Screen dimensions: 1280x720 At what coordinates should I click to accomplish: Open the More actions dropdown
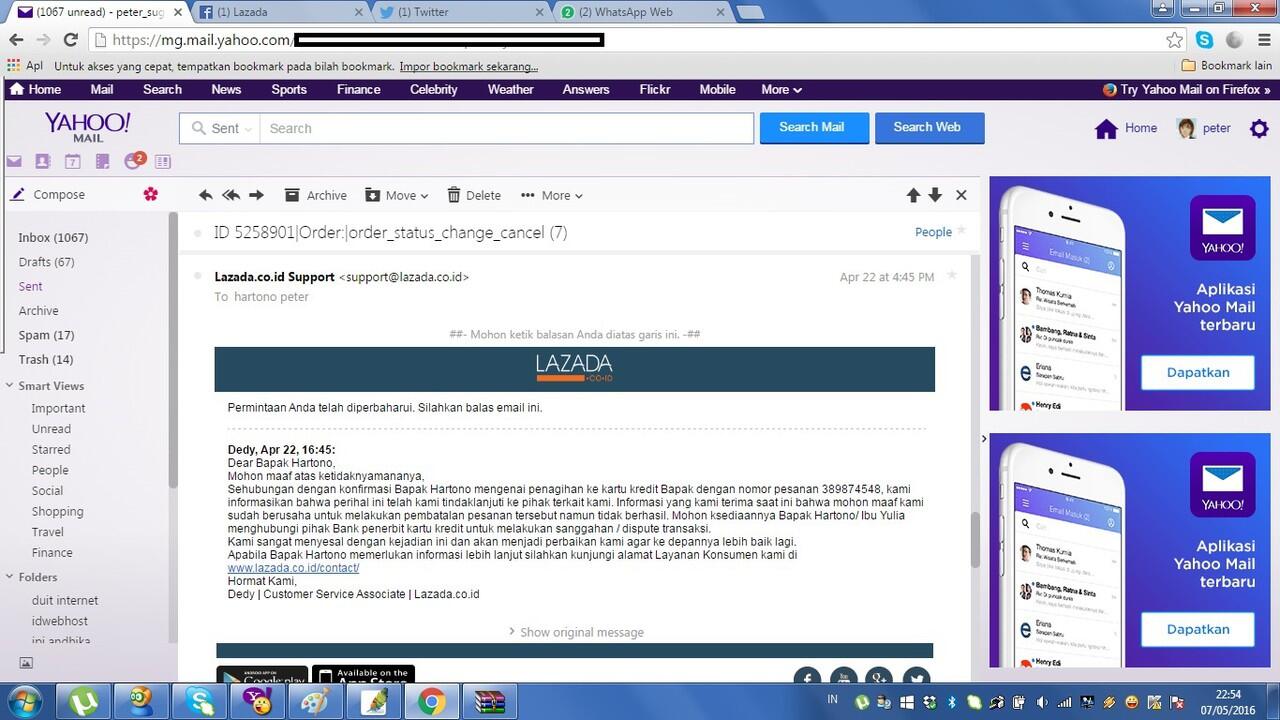tap(551, 195)
